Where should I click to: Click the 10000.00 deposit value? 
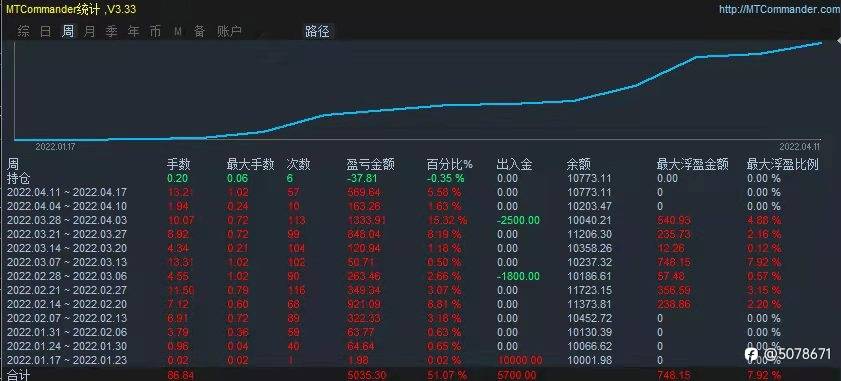click(519, 360)
